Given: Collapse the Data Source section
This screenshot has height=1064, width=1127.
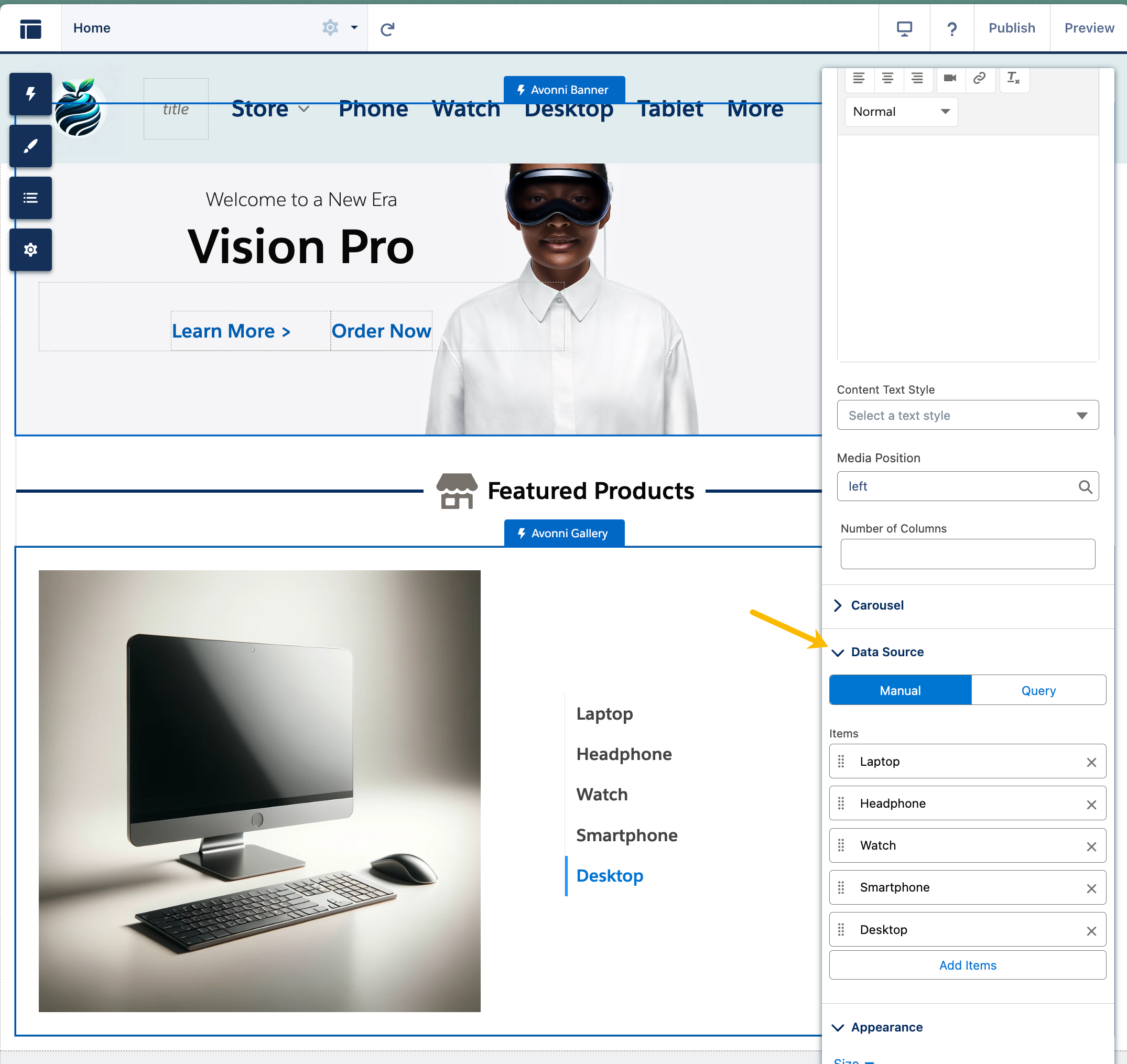Looking at the screenshot, I should [886, 652].
